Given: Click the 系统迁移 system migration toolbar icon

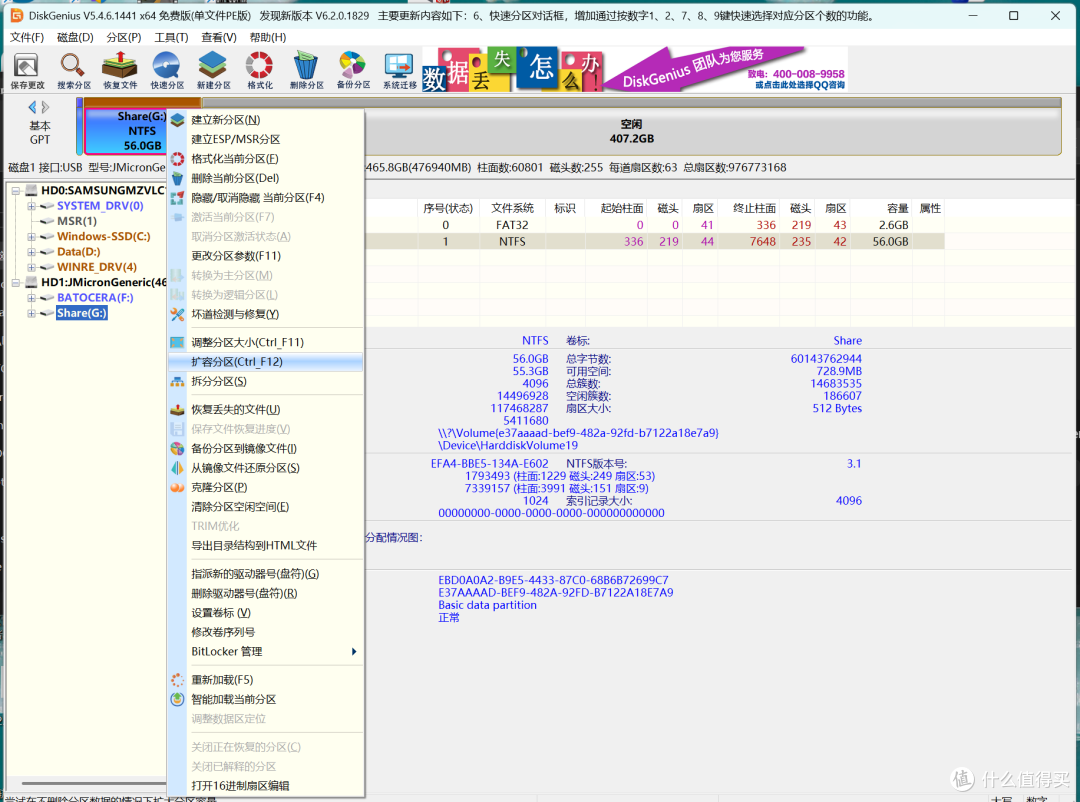Looking at the screenshot, I should [399, 70].
